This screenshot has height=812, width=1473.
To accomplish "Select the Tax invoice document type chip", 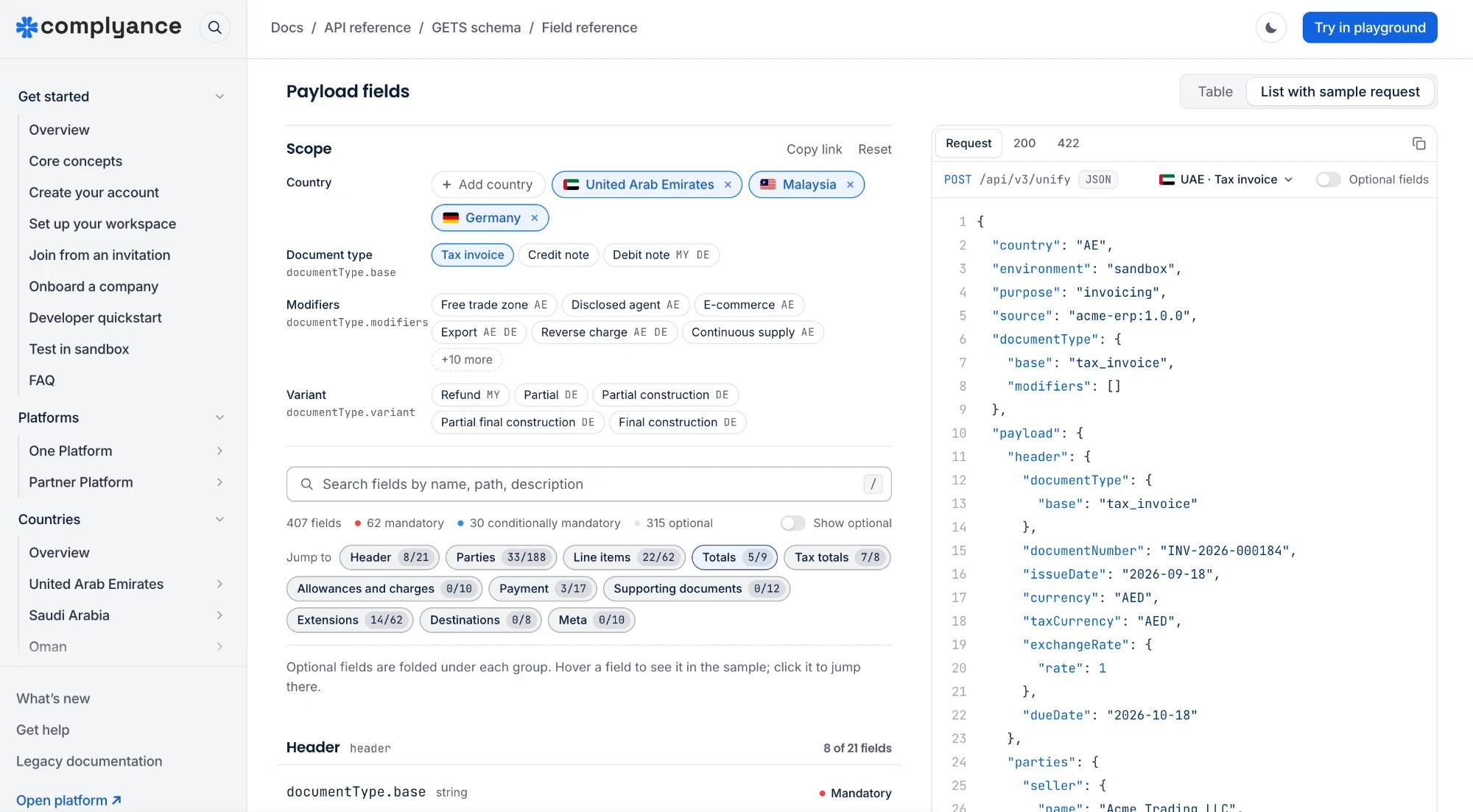I will (x=472, y=255).
